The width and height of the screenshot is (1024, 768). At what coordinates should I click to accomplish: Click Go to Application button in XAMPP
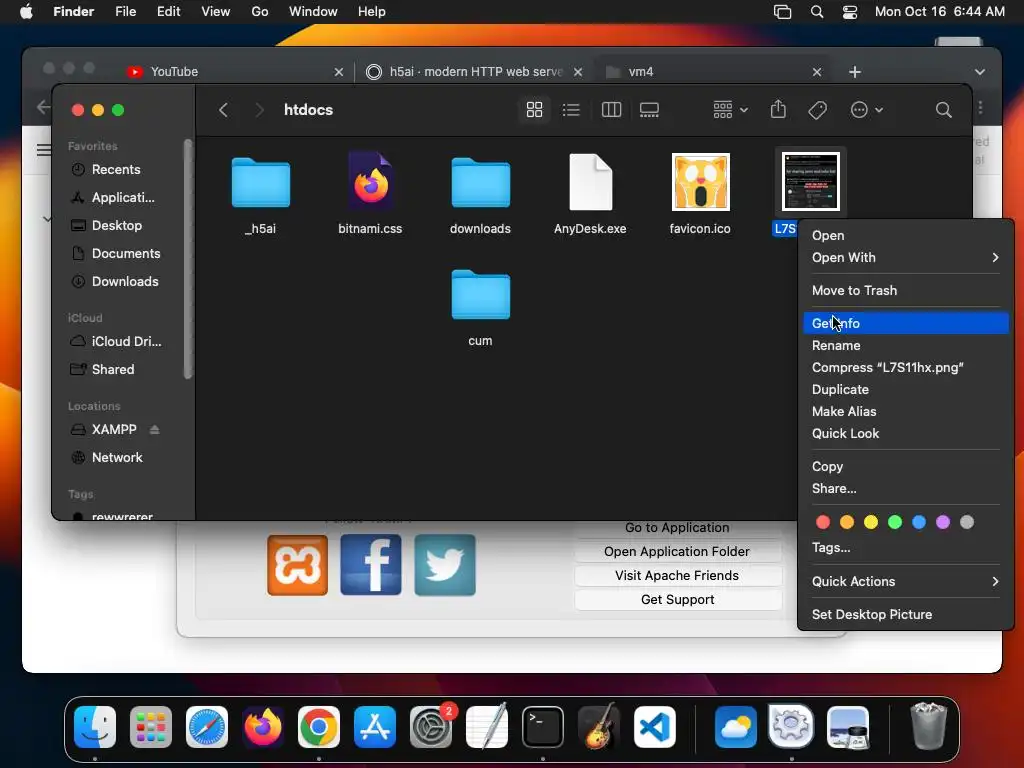click(x=678, y=528)
